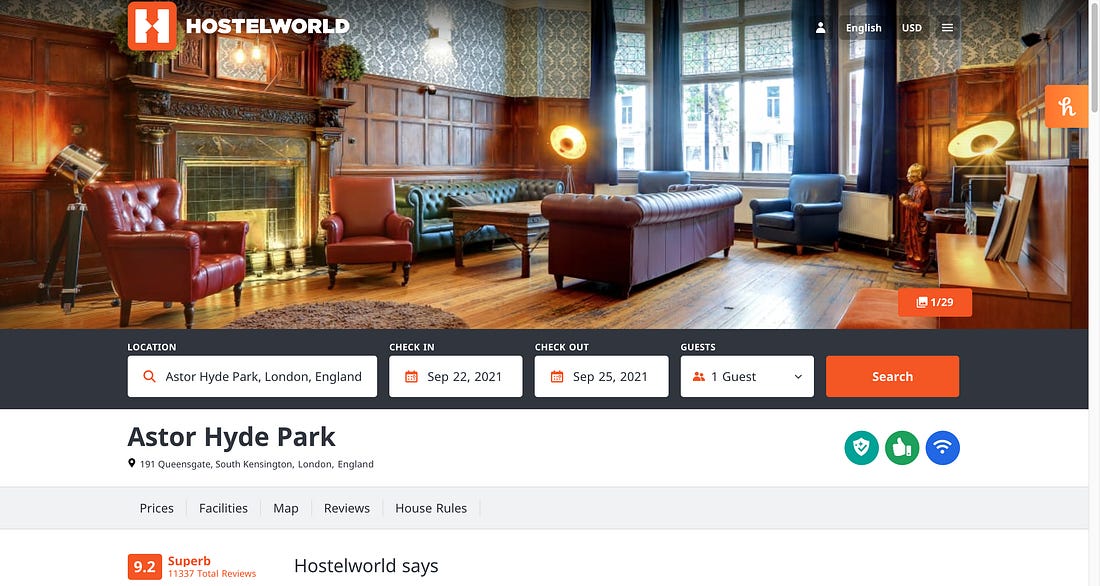The width and height of the screenshot is (1100, 586).
Task: Click the blue Wi-Fi badge icon
Action: coord(943,448)
